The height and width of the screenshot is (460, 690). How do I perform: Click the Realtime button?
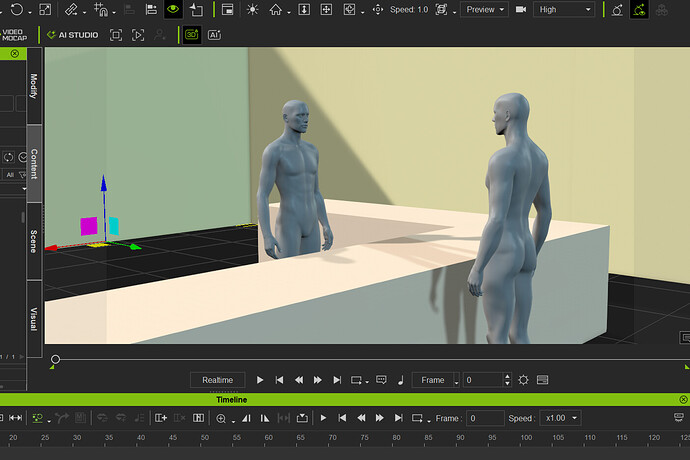217,380
